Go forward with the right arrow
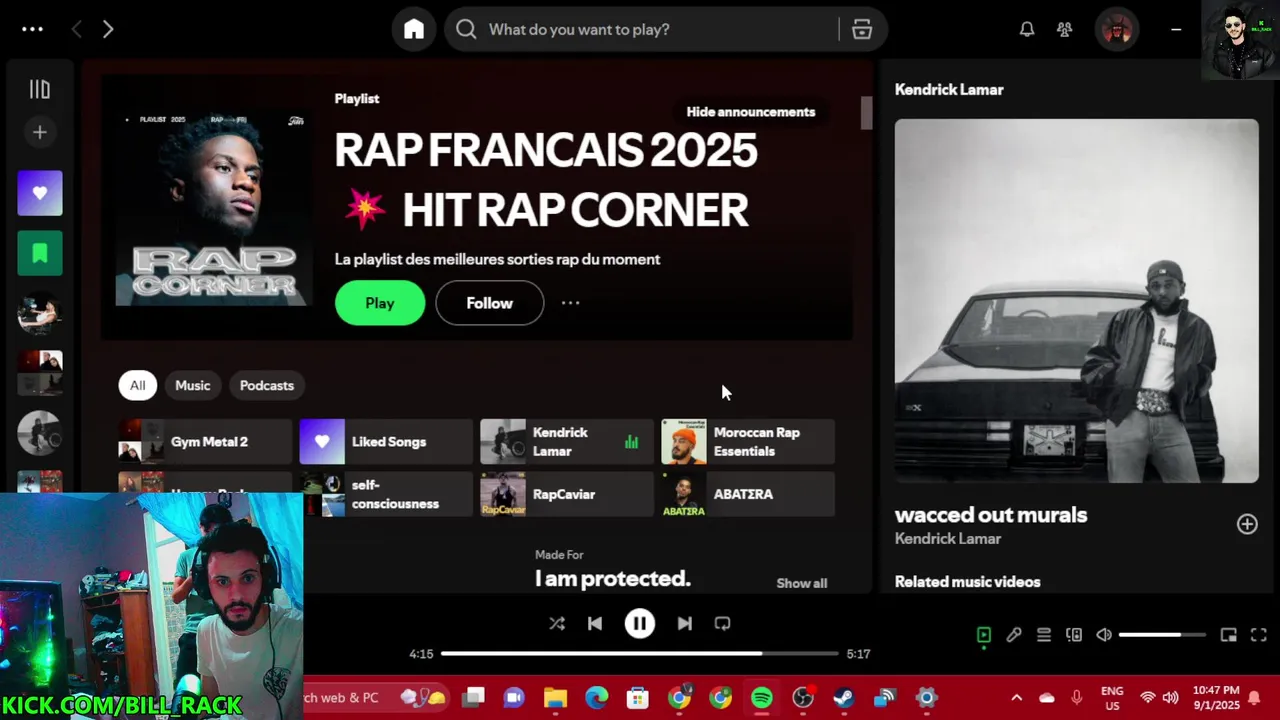The height and width of the screenshot is (720, 1280). click(x=108, y=29)
